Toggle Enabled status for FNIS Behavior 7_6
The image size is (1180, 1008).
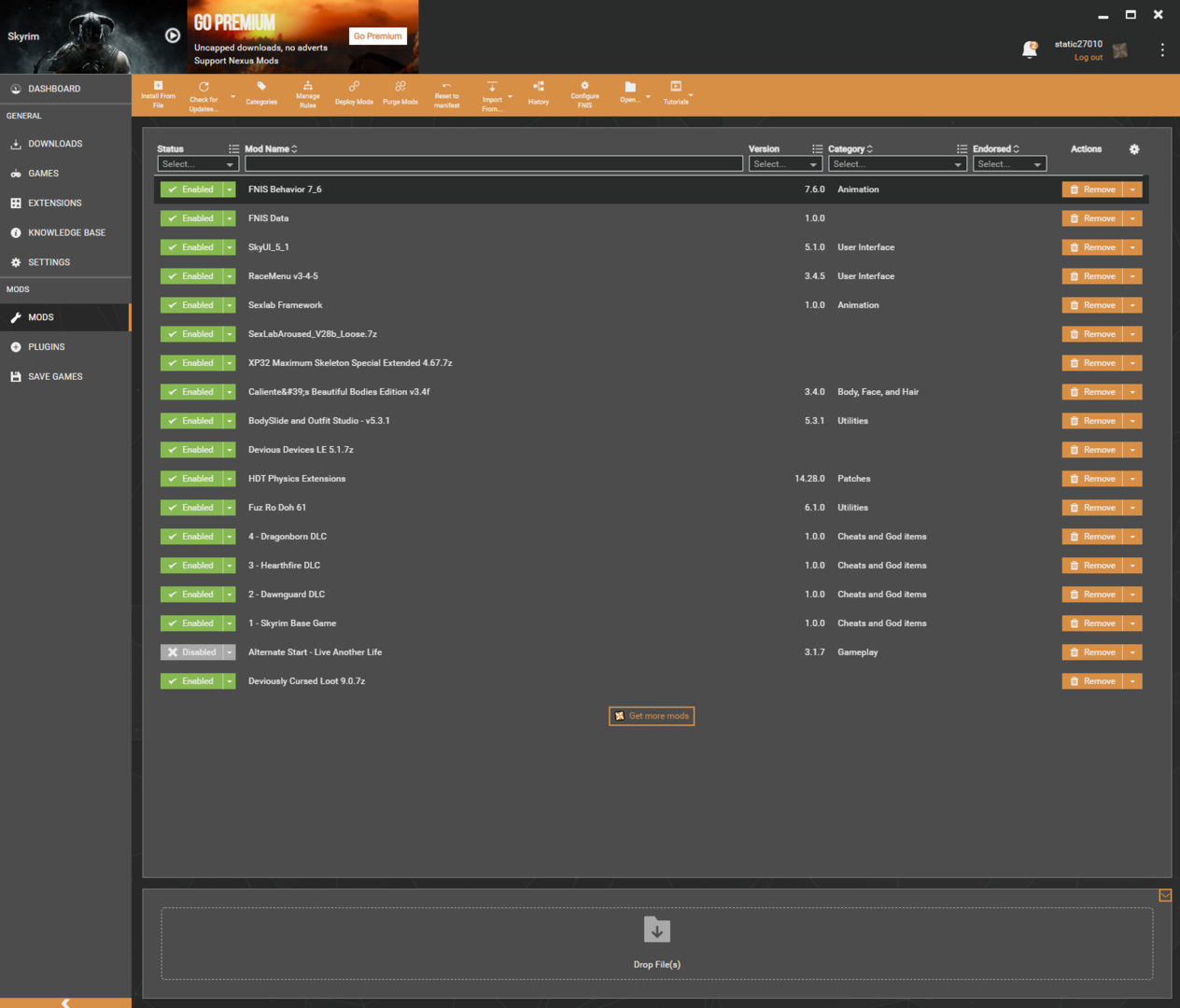point(191,189)
